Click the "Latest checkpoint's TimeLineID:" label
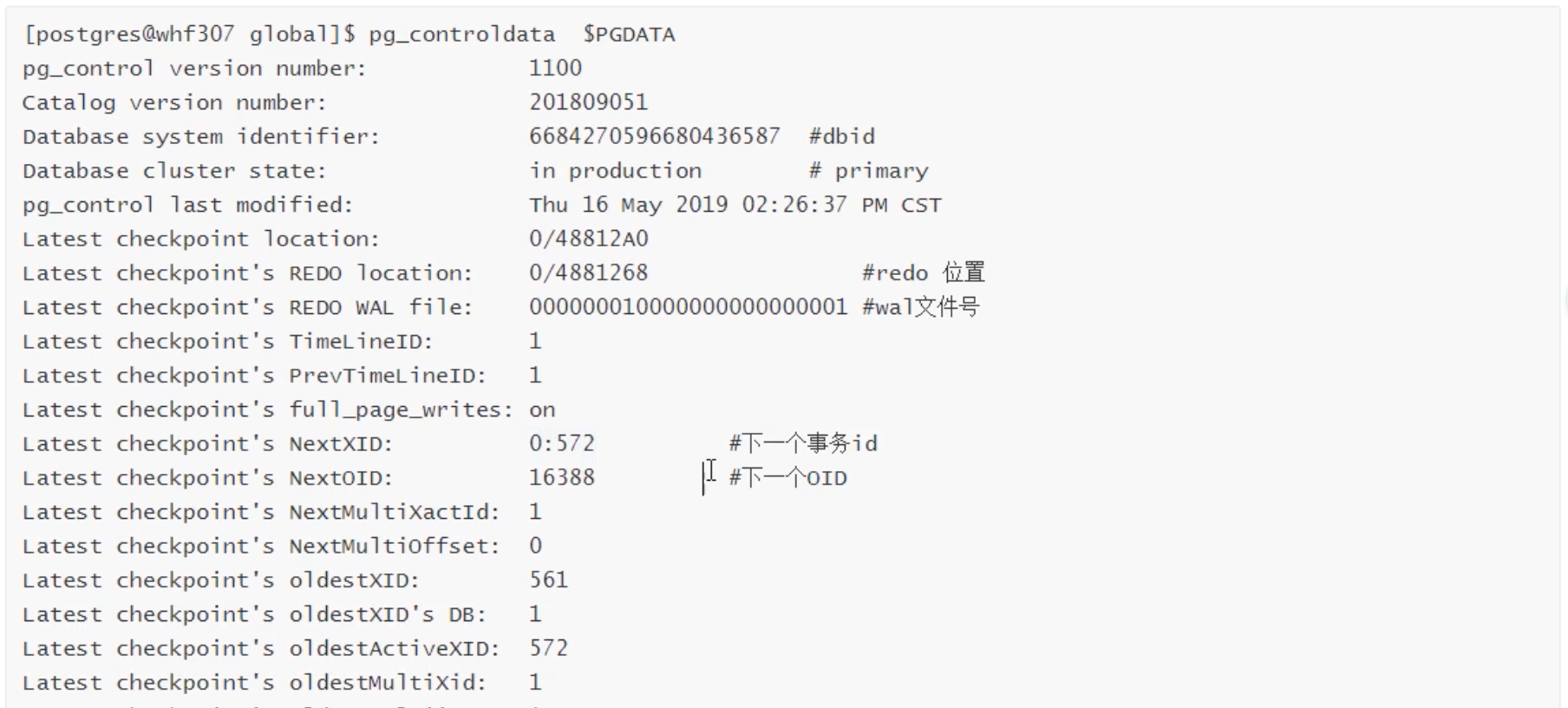 click(x=228, y=341)
